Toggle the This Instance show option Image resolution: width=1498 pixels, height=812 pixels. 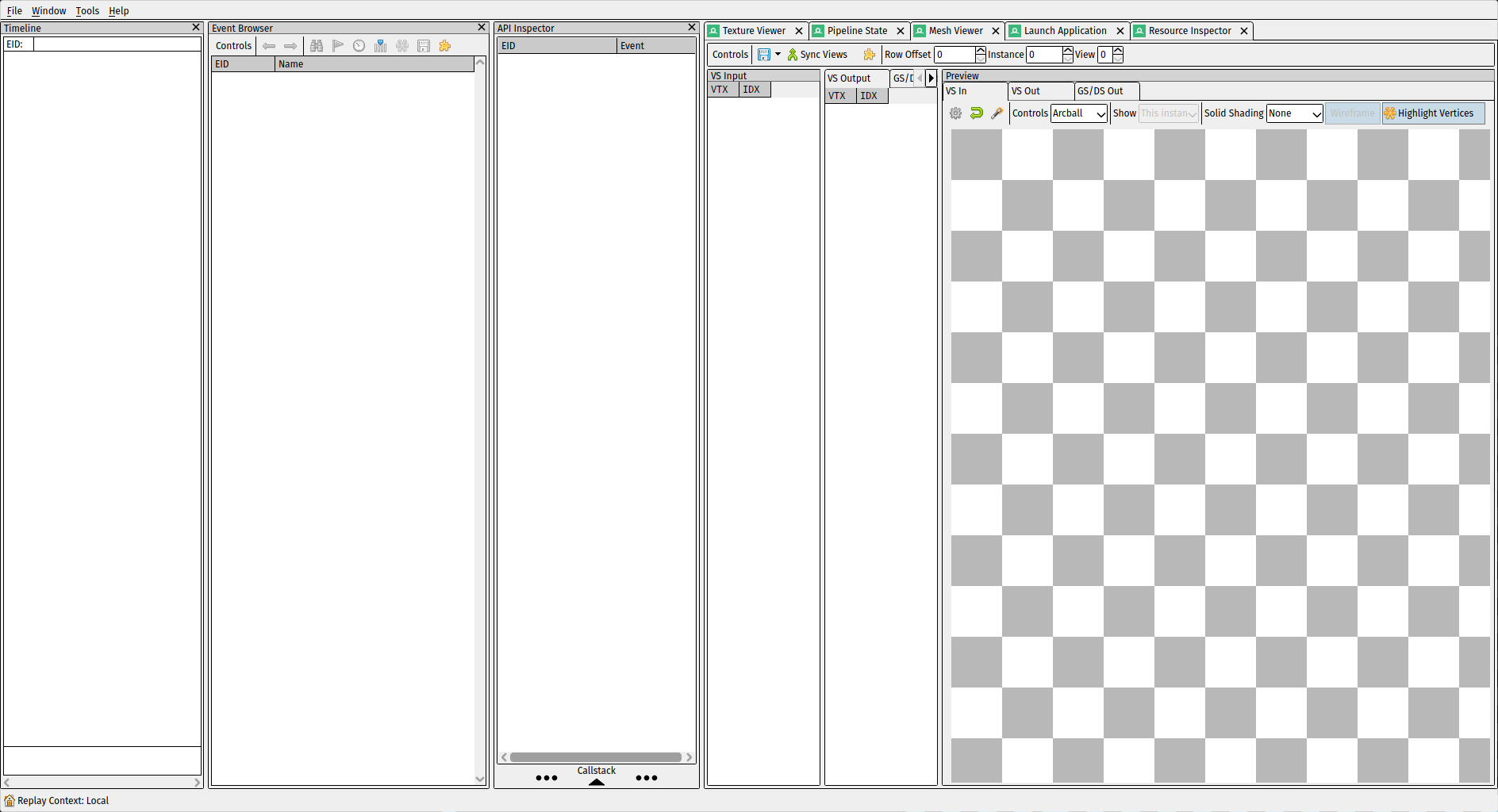(1166, 113)
